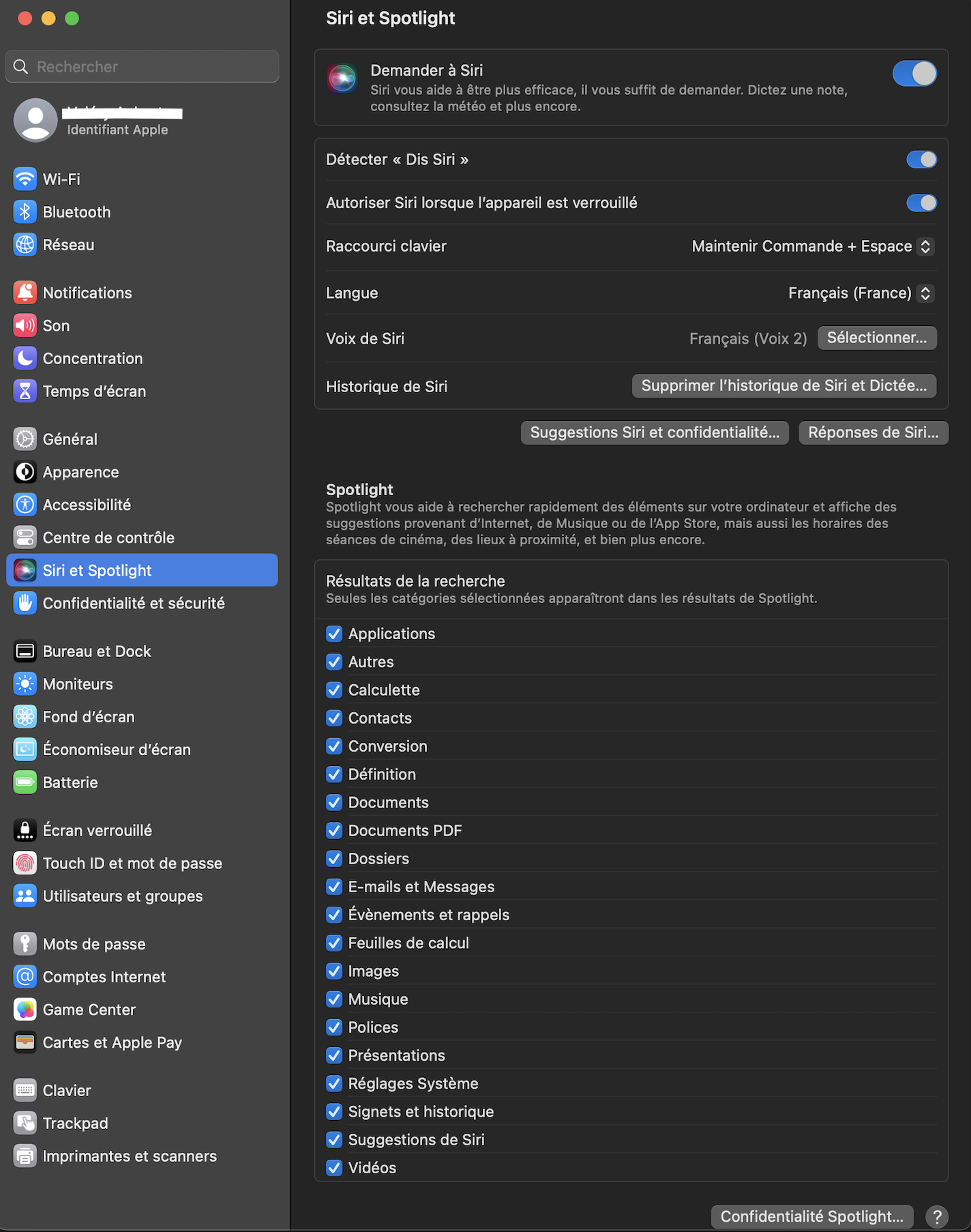
Task: Toggle the Contacts checkbox
Action: point(334,718)
